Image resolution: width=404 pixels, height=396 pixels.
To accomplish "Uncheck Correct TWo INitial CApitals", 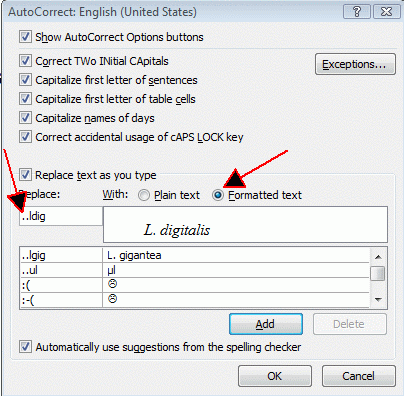I will pos(25,61).
